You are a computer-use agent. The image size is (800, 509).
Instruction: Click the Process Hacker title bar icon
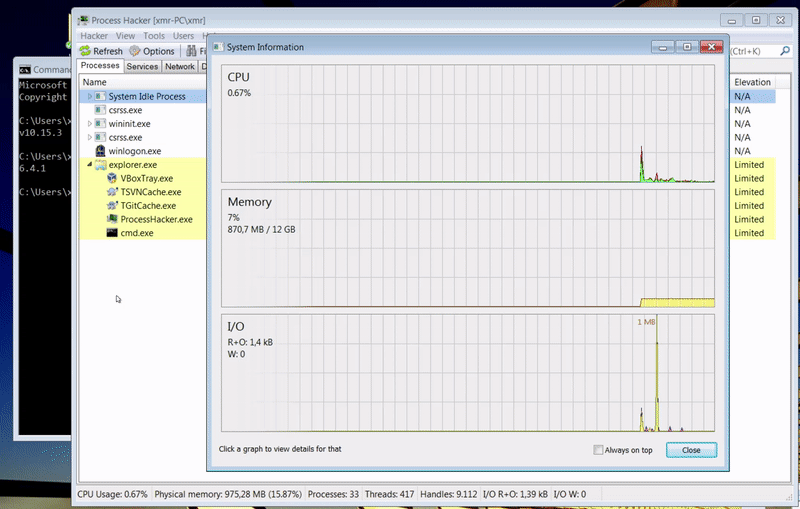pos(83,20)
